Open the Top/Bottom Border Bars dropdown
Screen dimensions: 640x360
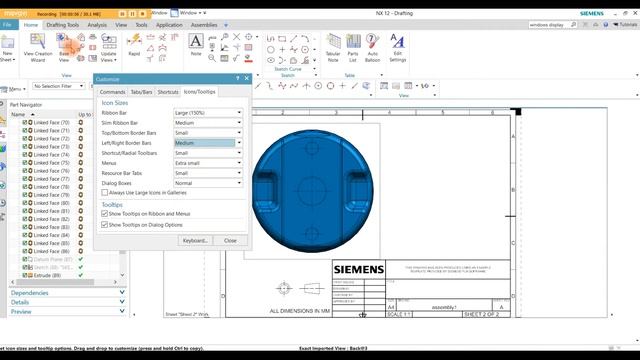click(x=208, y=133)
